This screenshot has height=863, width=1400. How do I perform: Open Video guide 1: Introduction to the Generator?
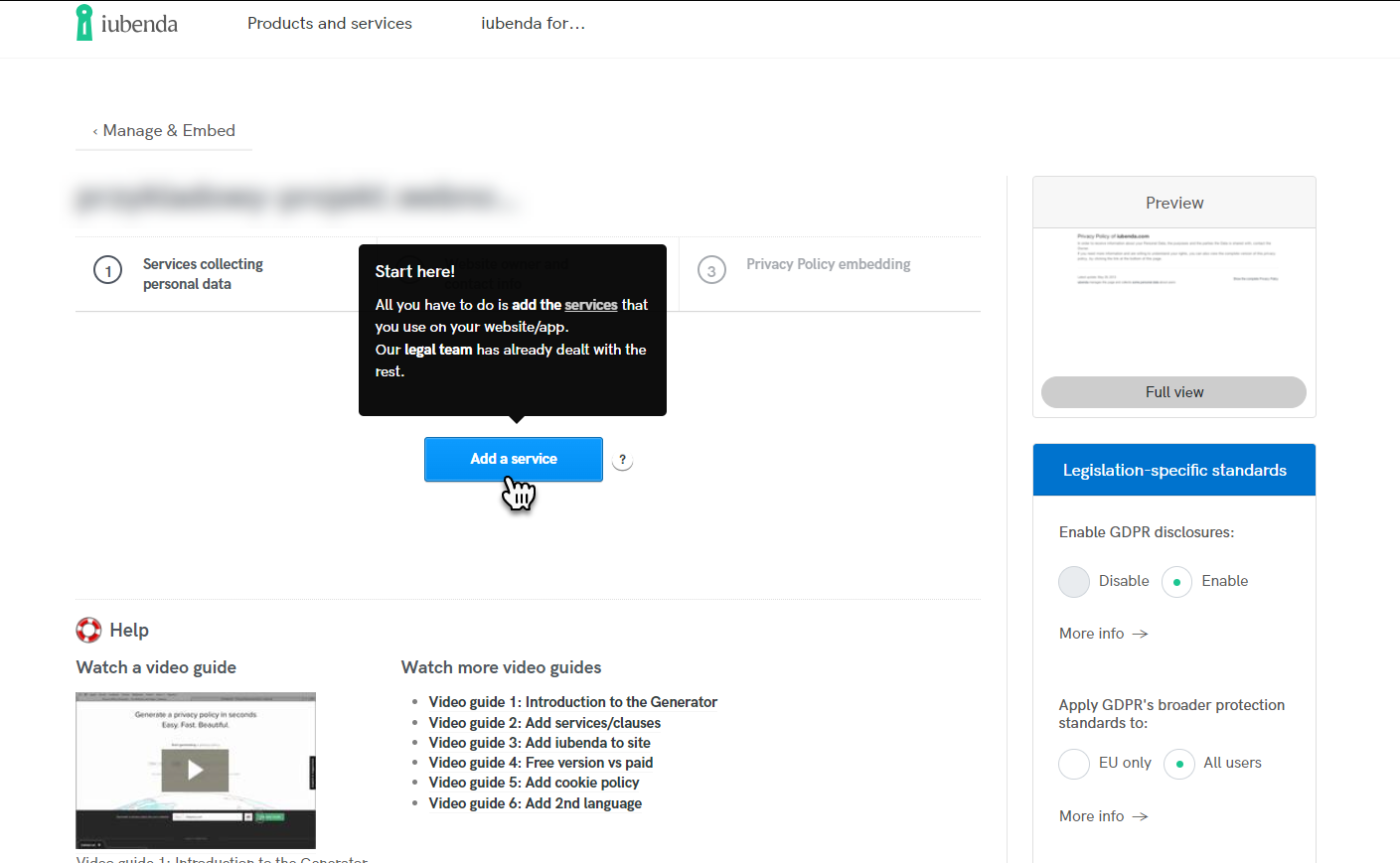click(x=573, y=702)
